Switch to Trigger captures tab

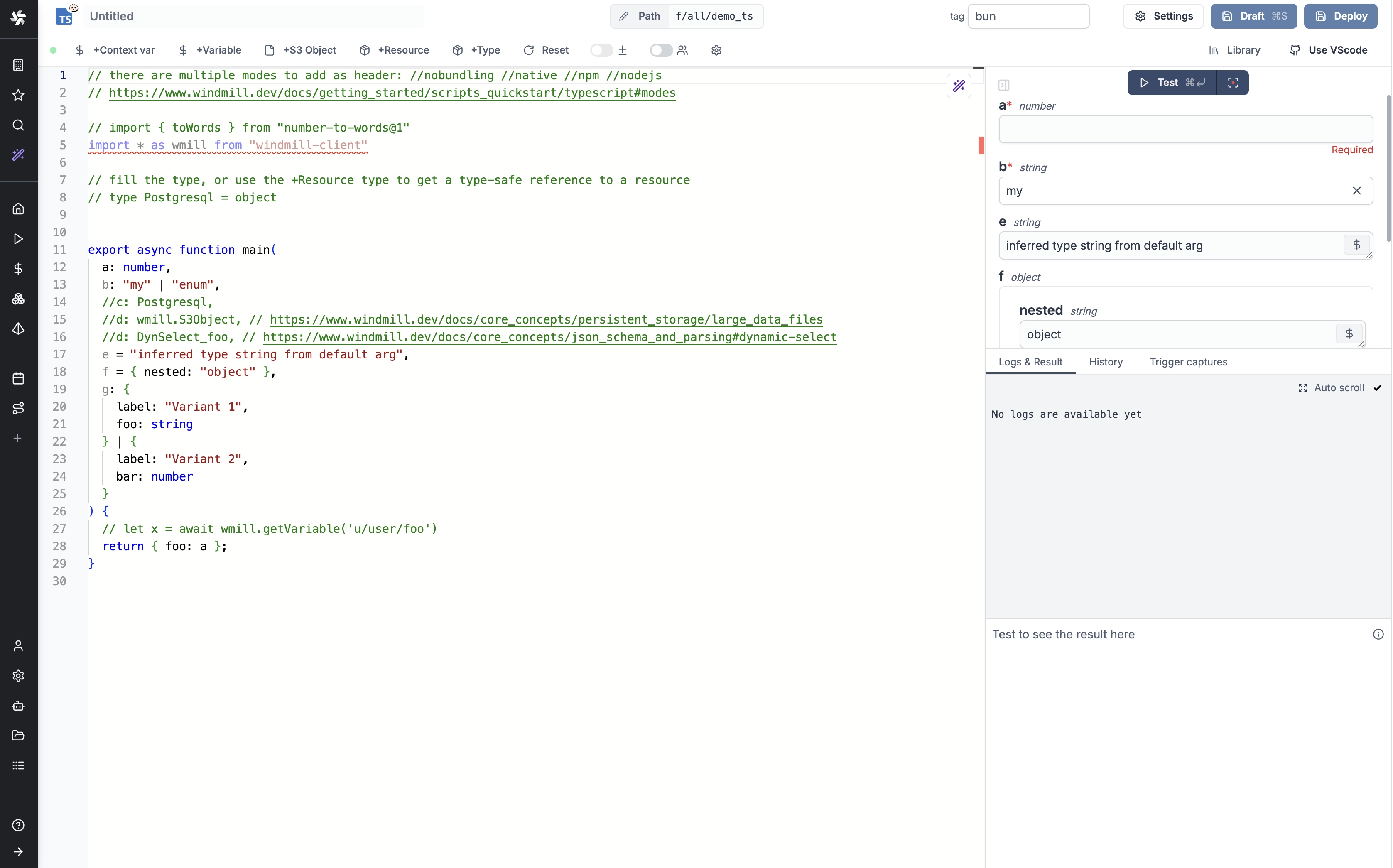click(1188, 362)
